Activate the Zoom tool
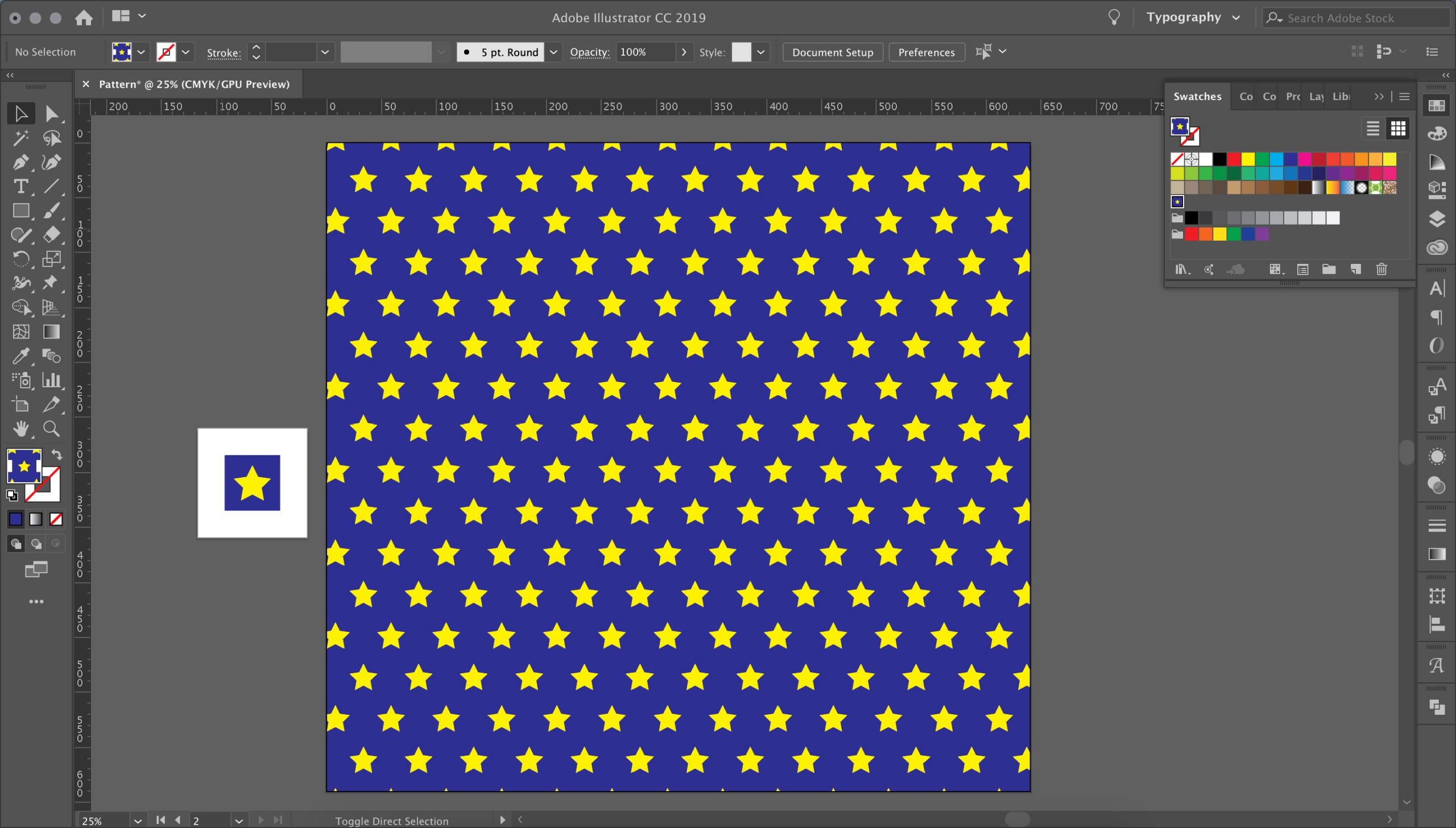The image size is (1456, 828). pyautogui.click(x=51, y=428)
